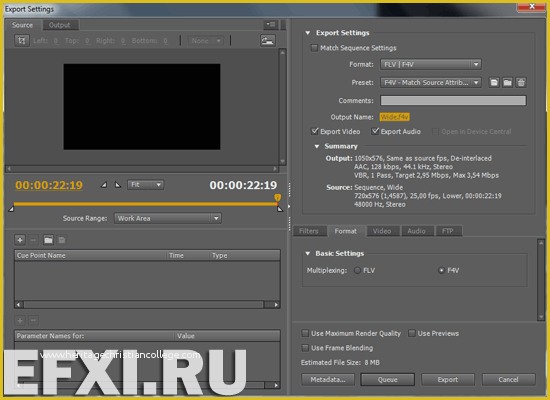The width and height of the screenshot is (550, 400).
Task: Click the orange current timecode 00:00:22:19
Action: click(49, 185)
